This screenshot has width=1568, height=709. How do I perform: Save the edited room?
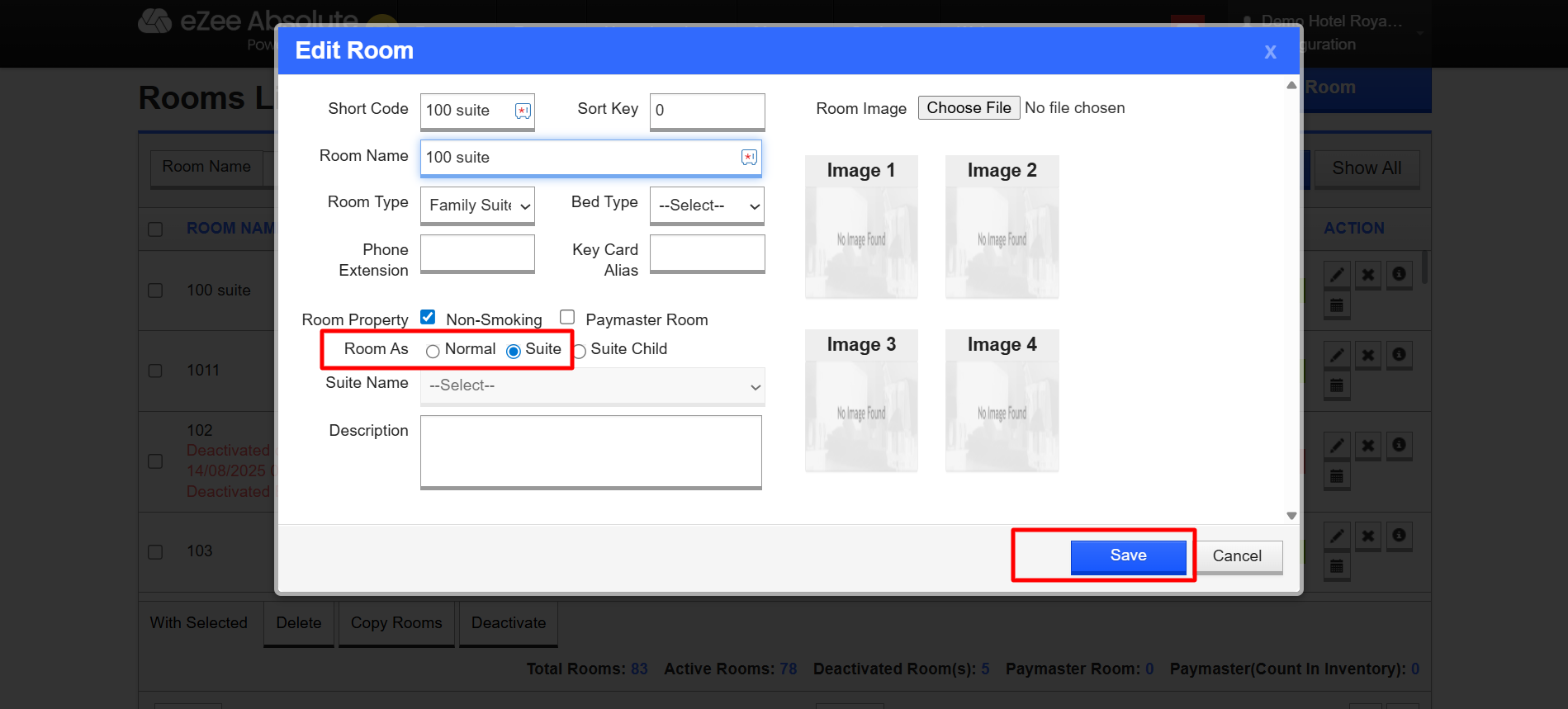coord(1128,556)
